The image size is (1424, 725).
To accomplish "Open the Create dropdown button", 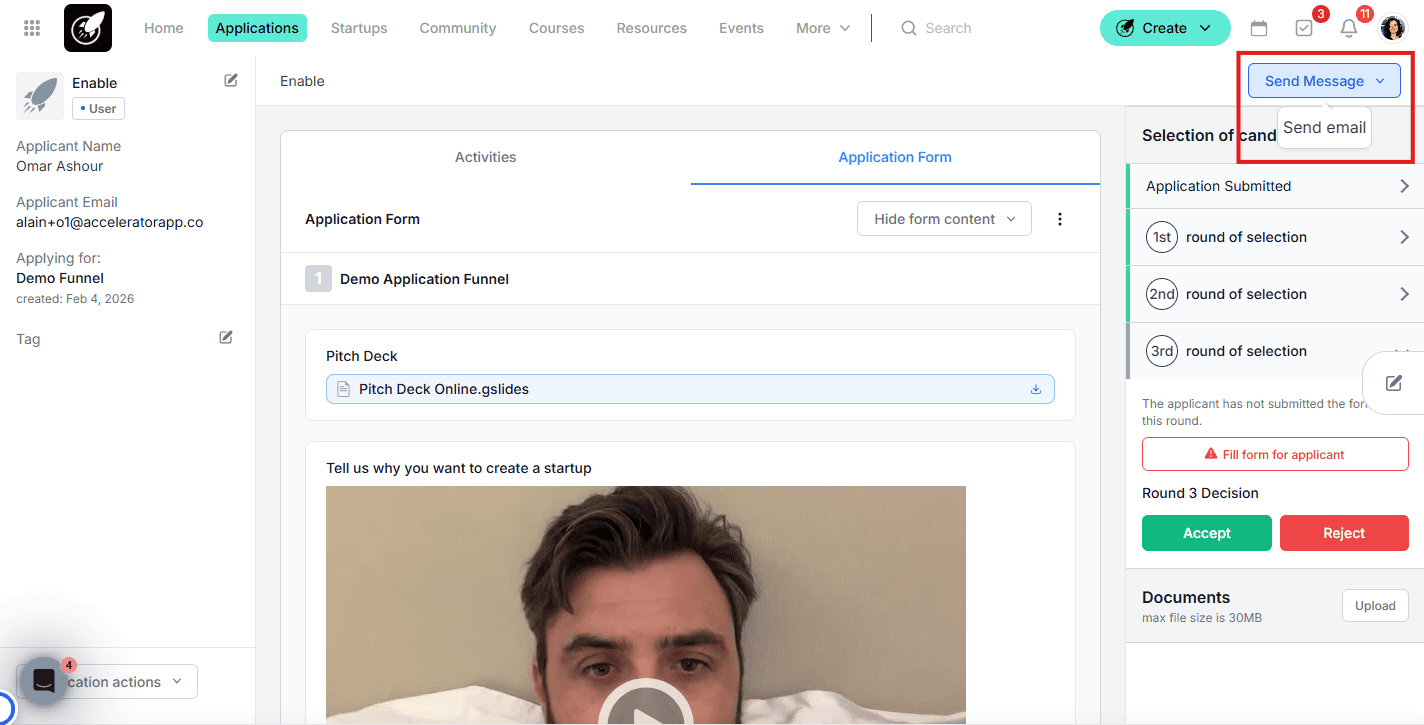I will (1164, 28).
